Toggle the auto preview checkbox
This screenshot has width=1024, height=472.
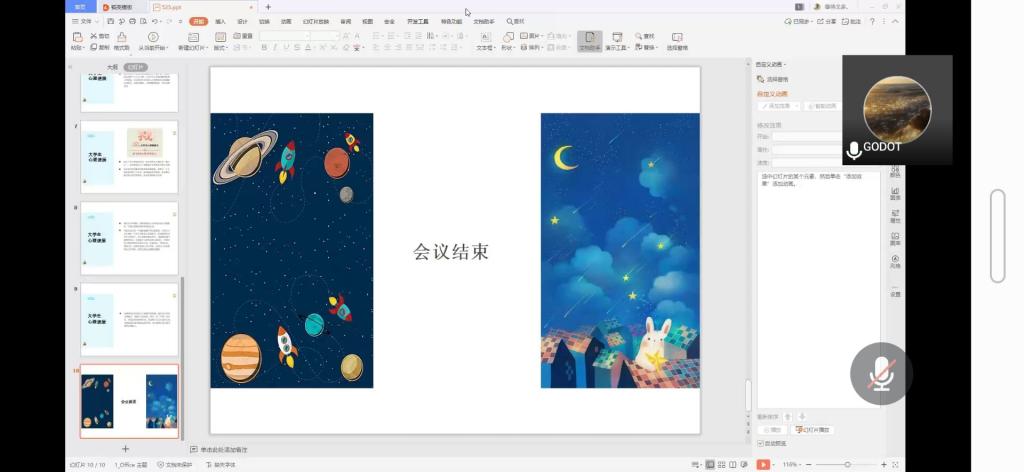pos(761,443)
